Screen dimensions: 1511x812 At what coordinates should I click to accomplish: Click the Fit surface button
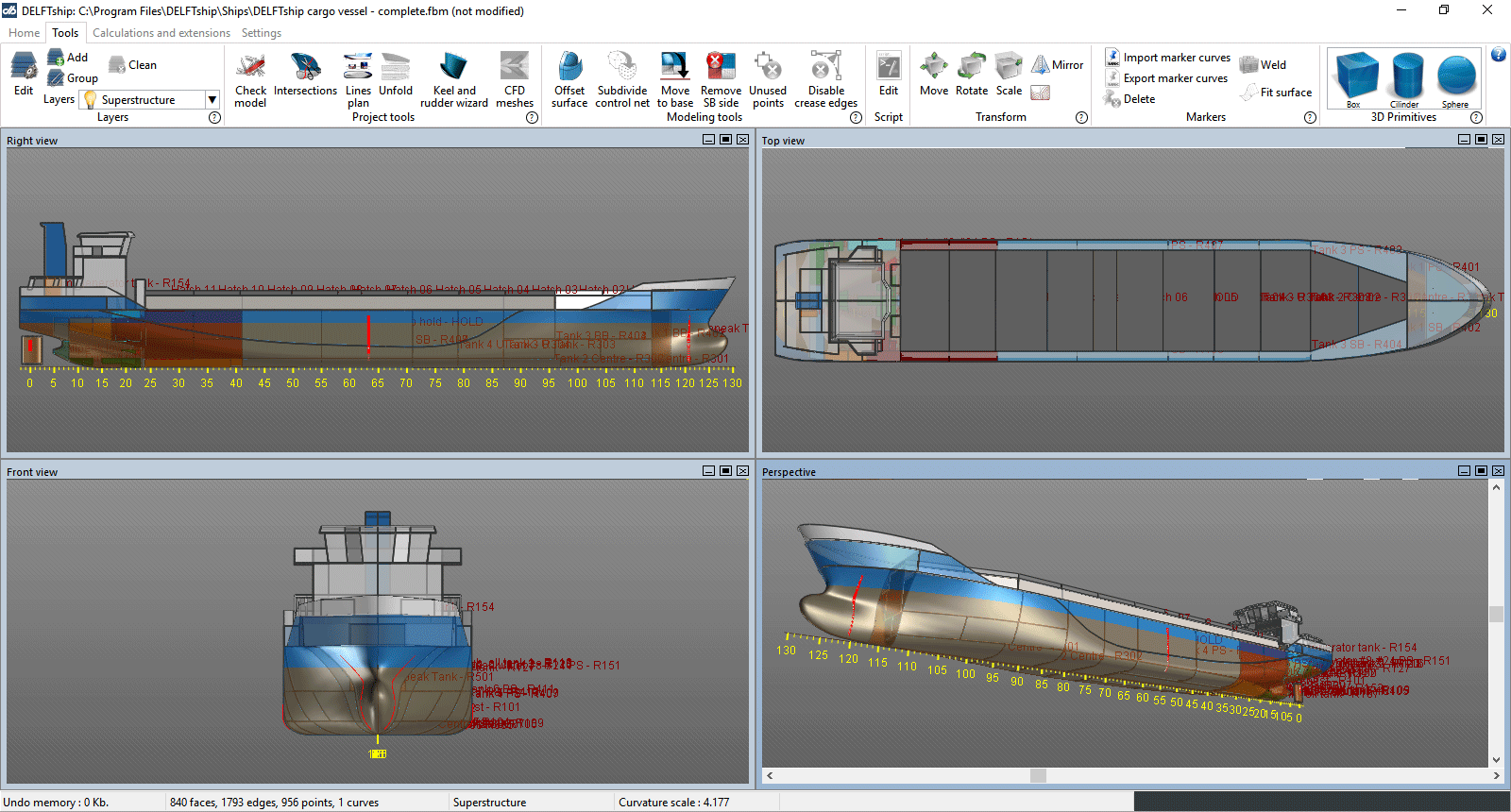pos(1276,93)
